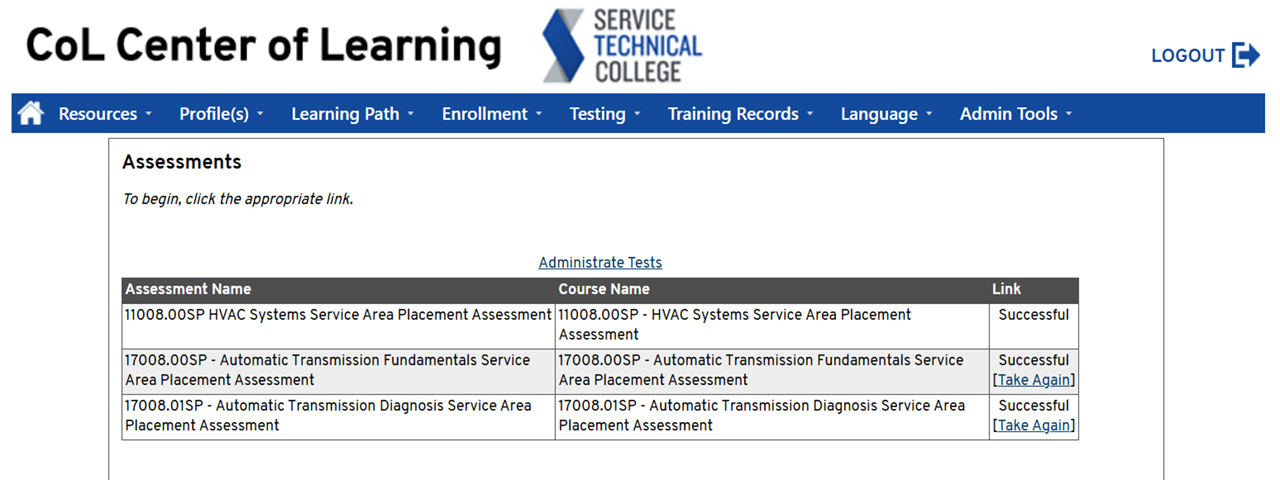Click the LOGOUT text link
The width and height of the screenshot is (1280, 480).
1188,56
